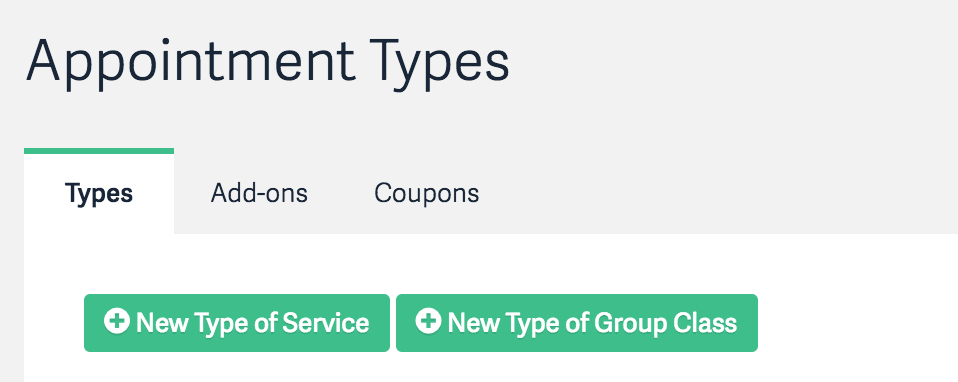The height and width of the screenshot is (382, 958).
Task: Open the Types tab
Action: 99,193
